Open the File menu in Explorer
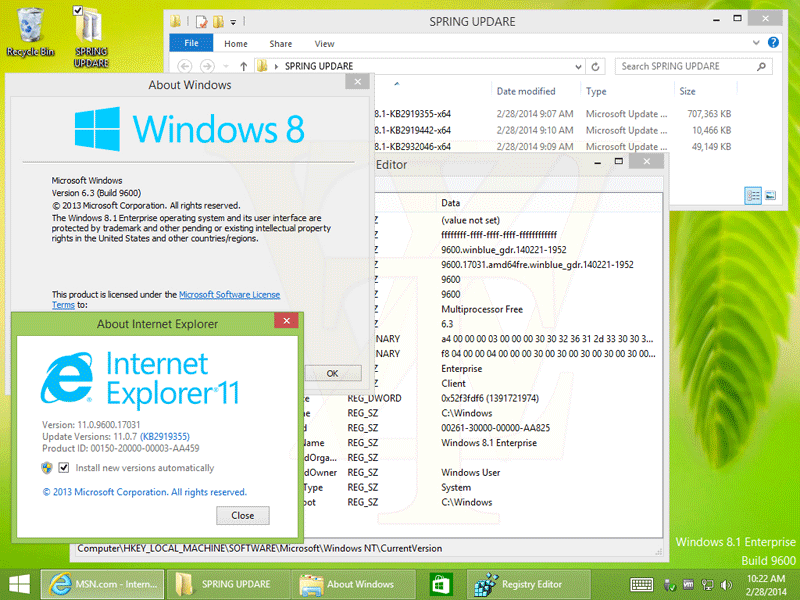The height and width of the screenshot is (600, 800). click(x=191, y=44)
